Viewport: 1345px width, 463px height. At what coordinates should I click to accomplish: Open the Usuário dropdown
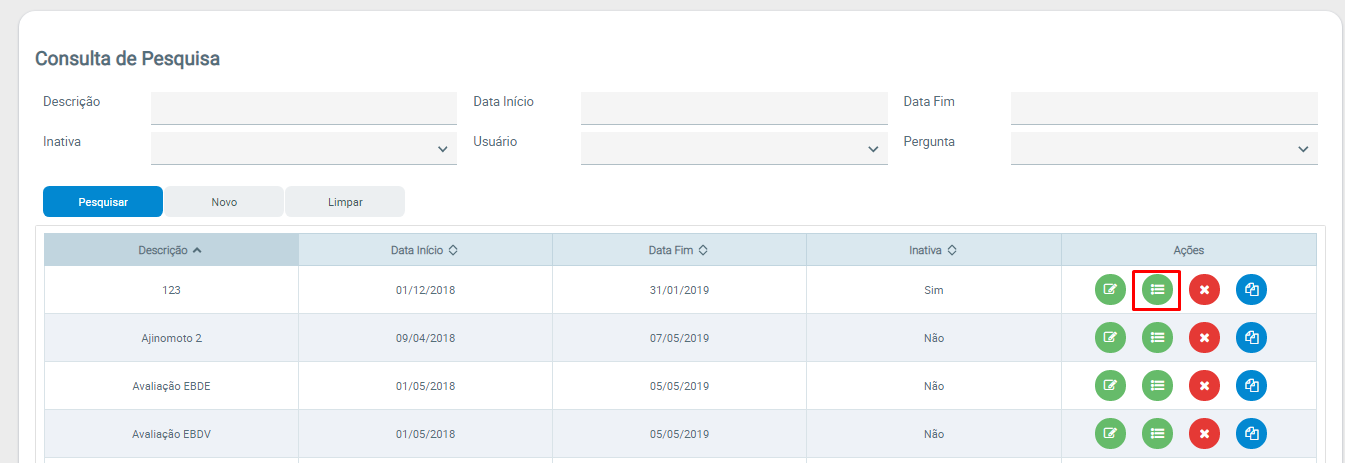point(733,148)
